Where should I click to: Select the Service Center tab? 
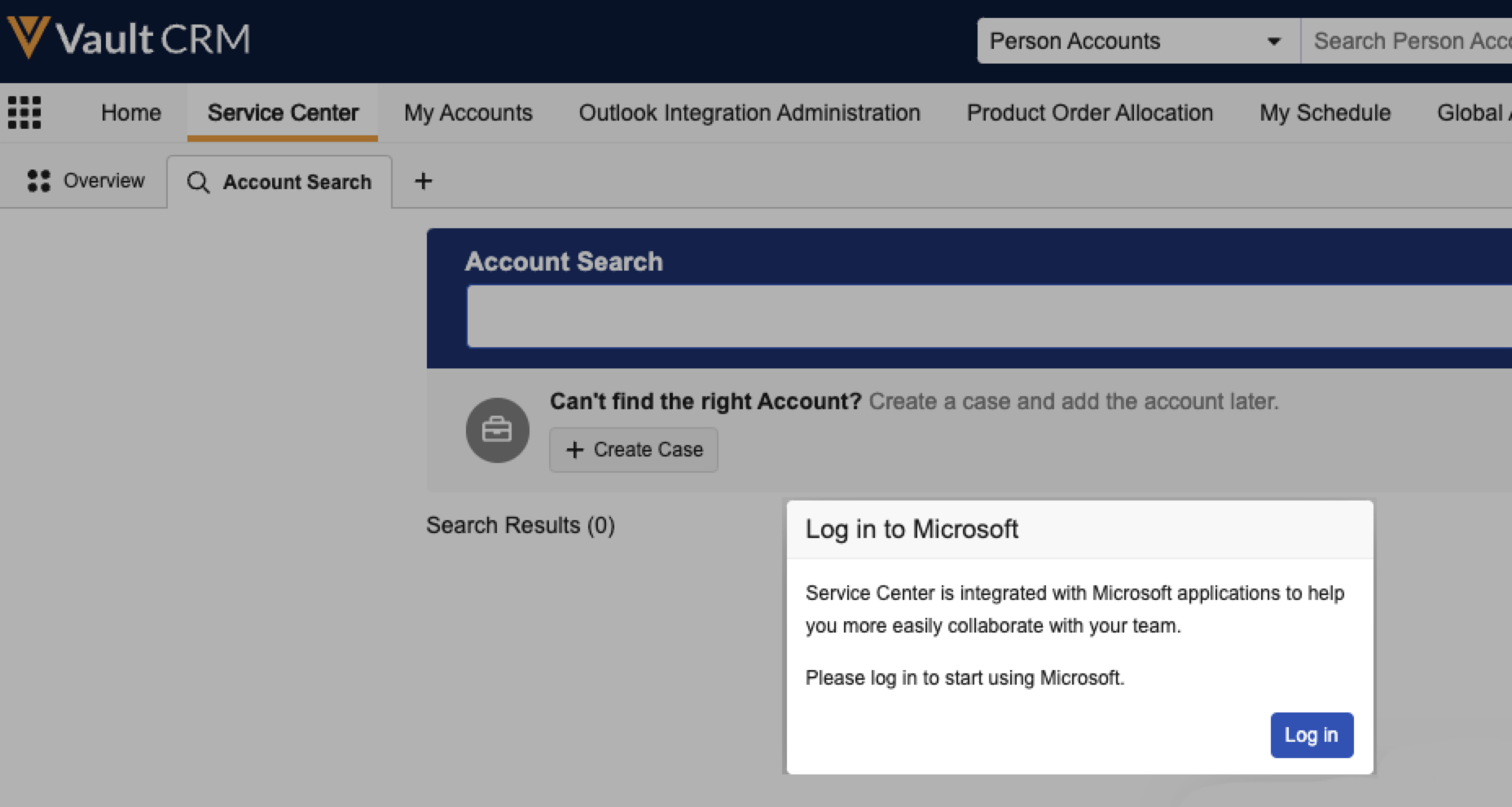point(283,112)
